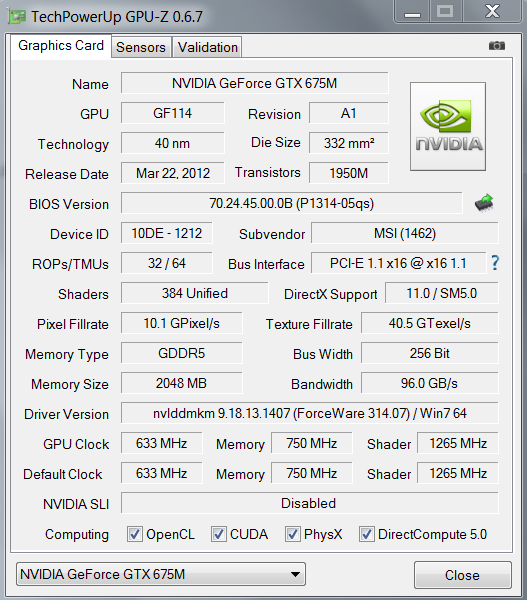Screen dimensions: 527x600
Task: Click the BIOS Version field
Action: click(x=291, y=203)
